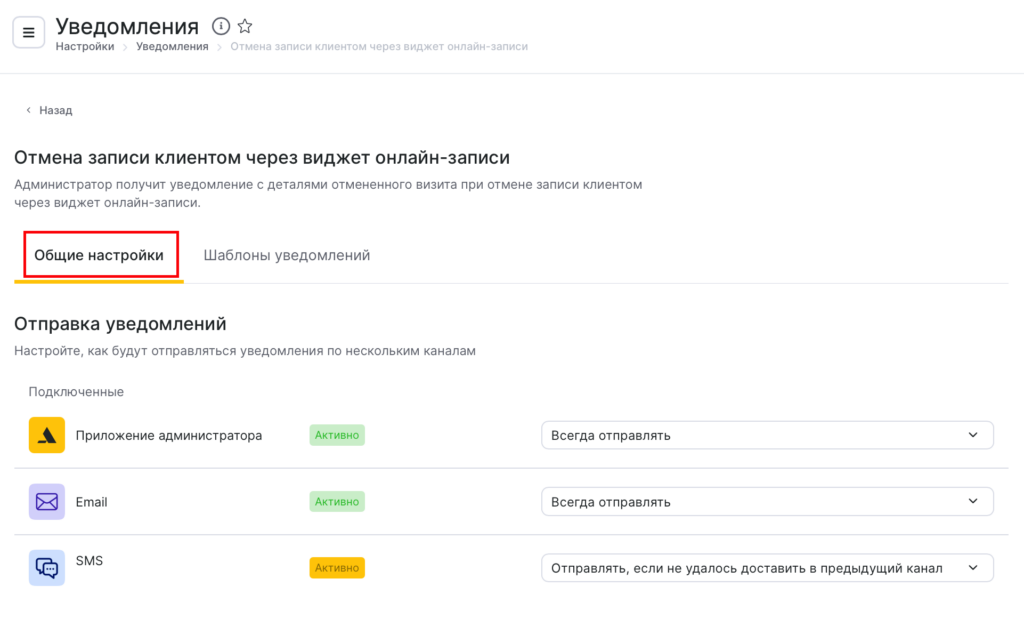Open dropdown for Приложение администратора sending rule
Image resolution: width=1024 pixels, height=627 pixels.
(767, 435)
